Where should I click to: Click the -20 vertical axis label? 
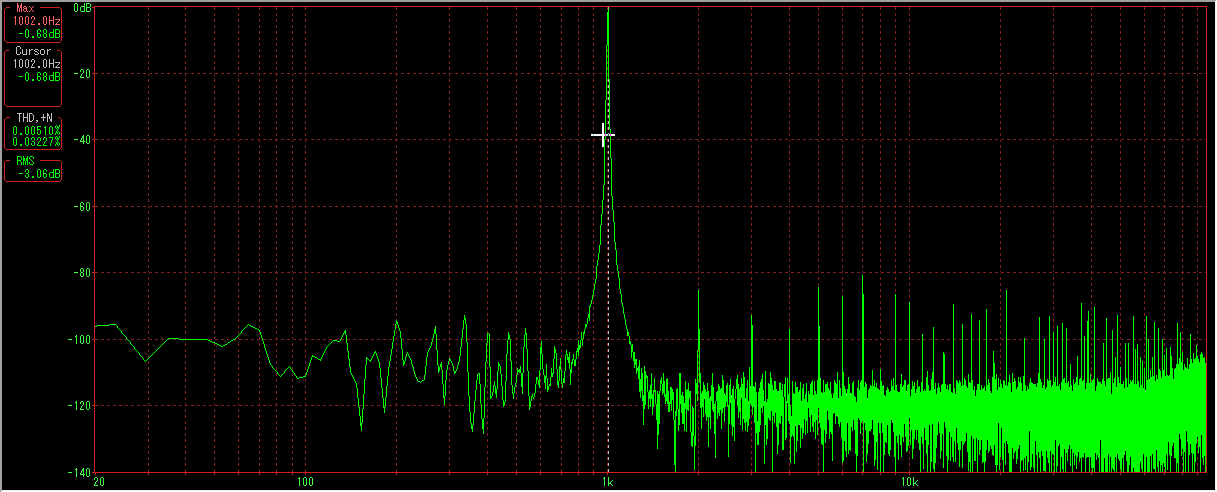83,73
